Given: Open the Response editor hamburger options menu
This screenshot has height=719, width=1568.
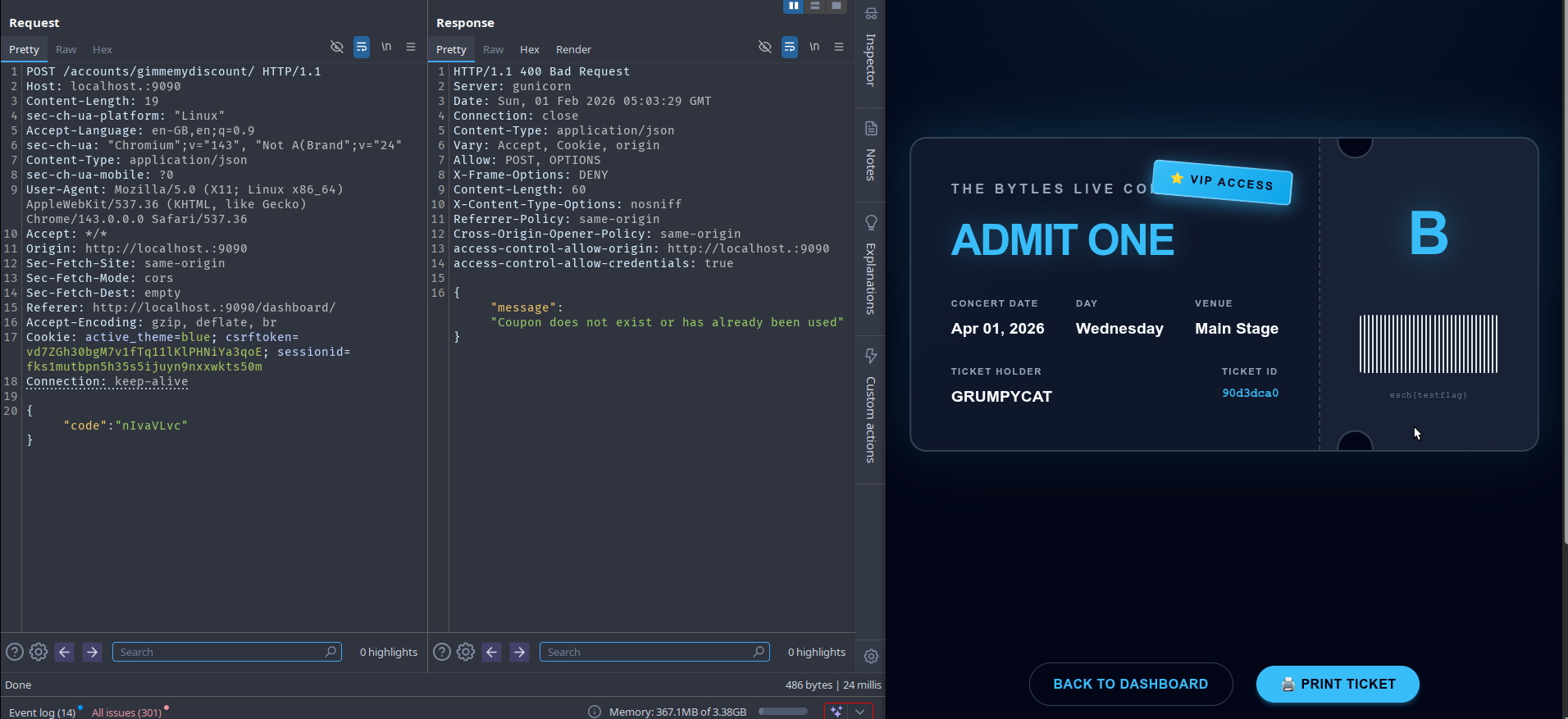Looking at the screenshot, I should click(839, 47).
